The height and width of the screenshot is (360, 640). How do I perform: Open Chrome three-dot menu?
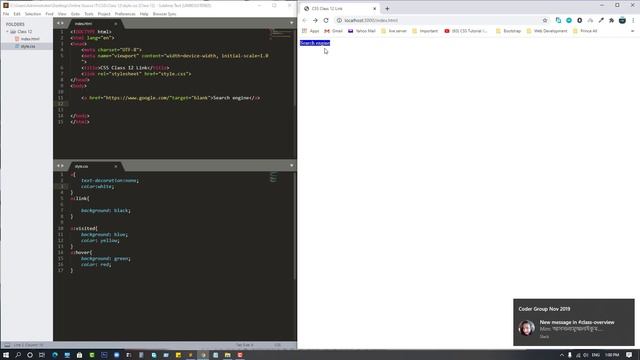tap(633, 20)
